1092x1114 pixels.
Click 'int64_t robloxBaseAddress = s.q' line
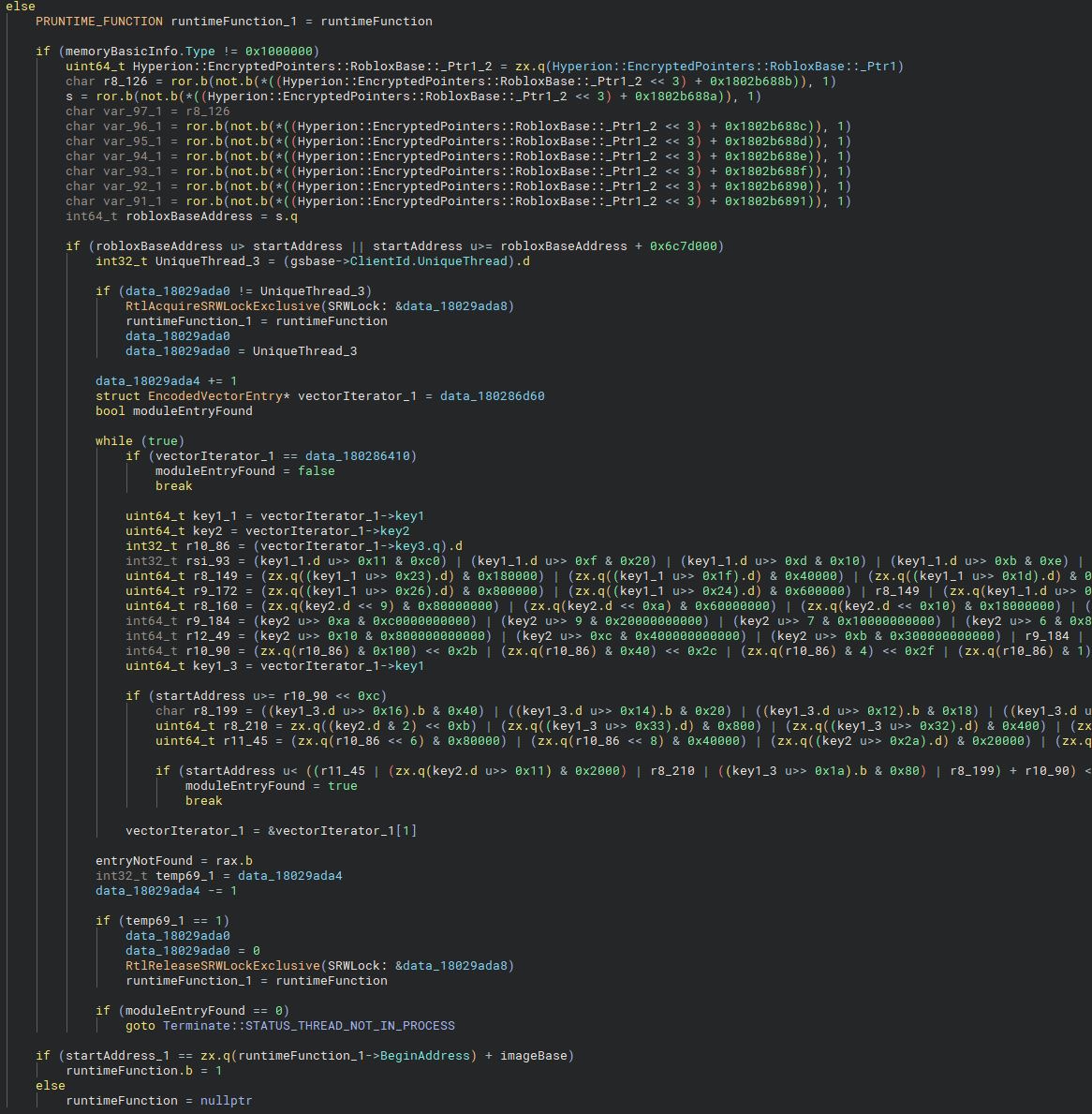tap(181, 216)
